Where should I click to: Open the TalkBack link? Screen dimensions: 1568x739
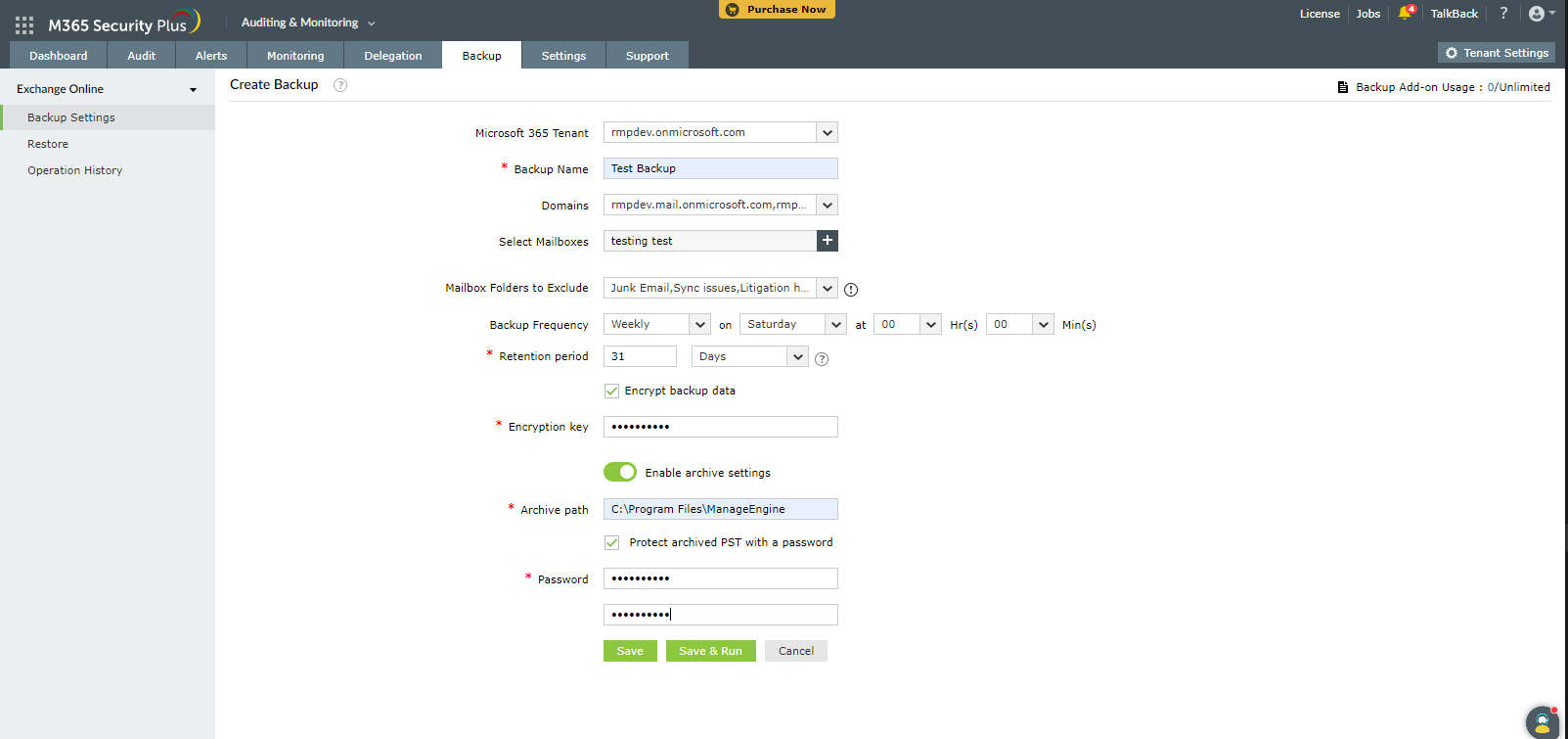coord(1455,14)
